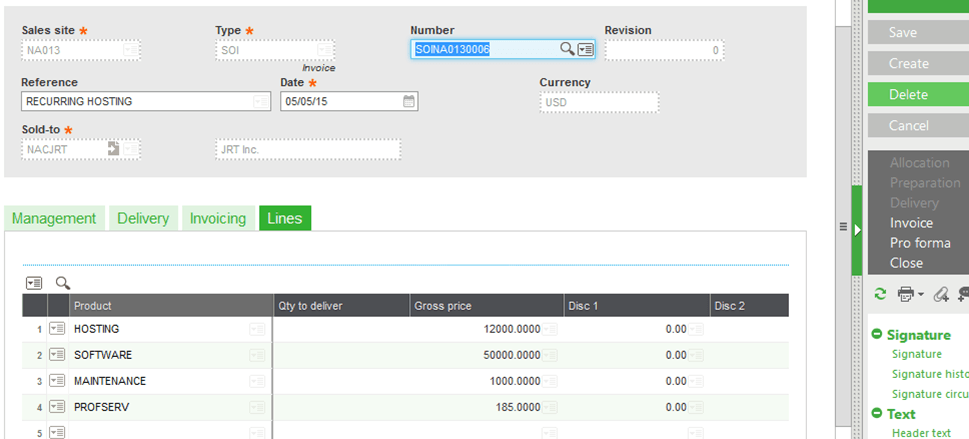Collapse the Signature section
969x439 pixels.
tap(877, 335)
